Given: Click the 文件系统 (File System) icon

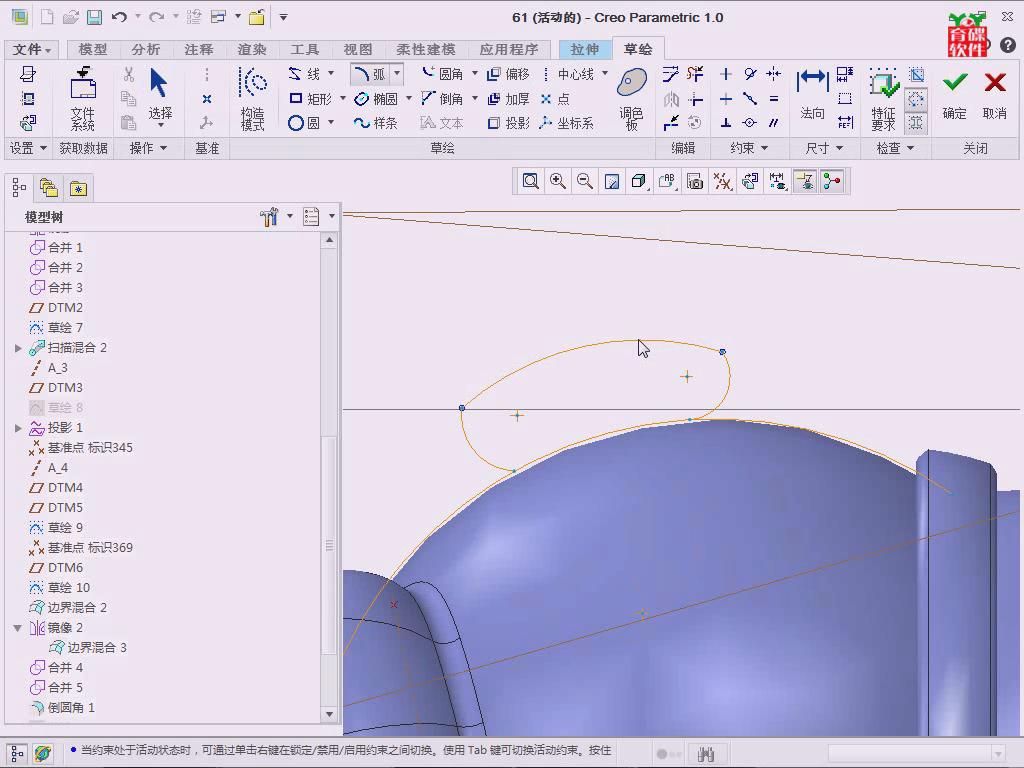Looking at the screenshot, I should (83, 98).
